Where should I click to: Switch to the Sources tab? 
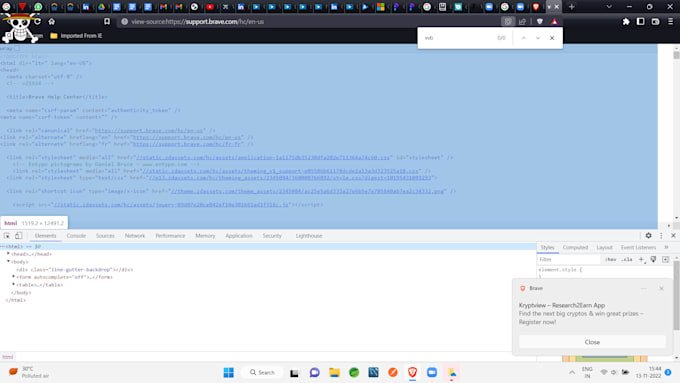pyautogui.click(x=105, y=236)
